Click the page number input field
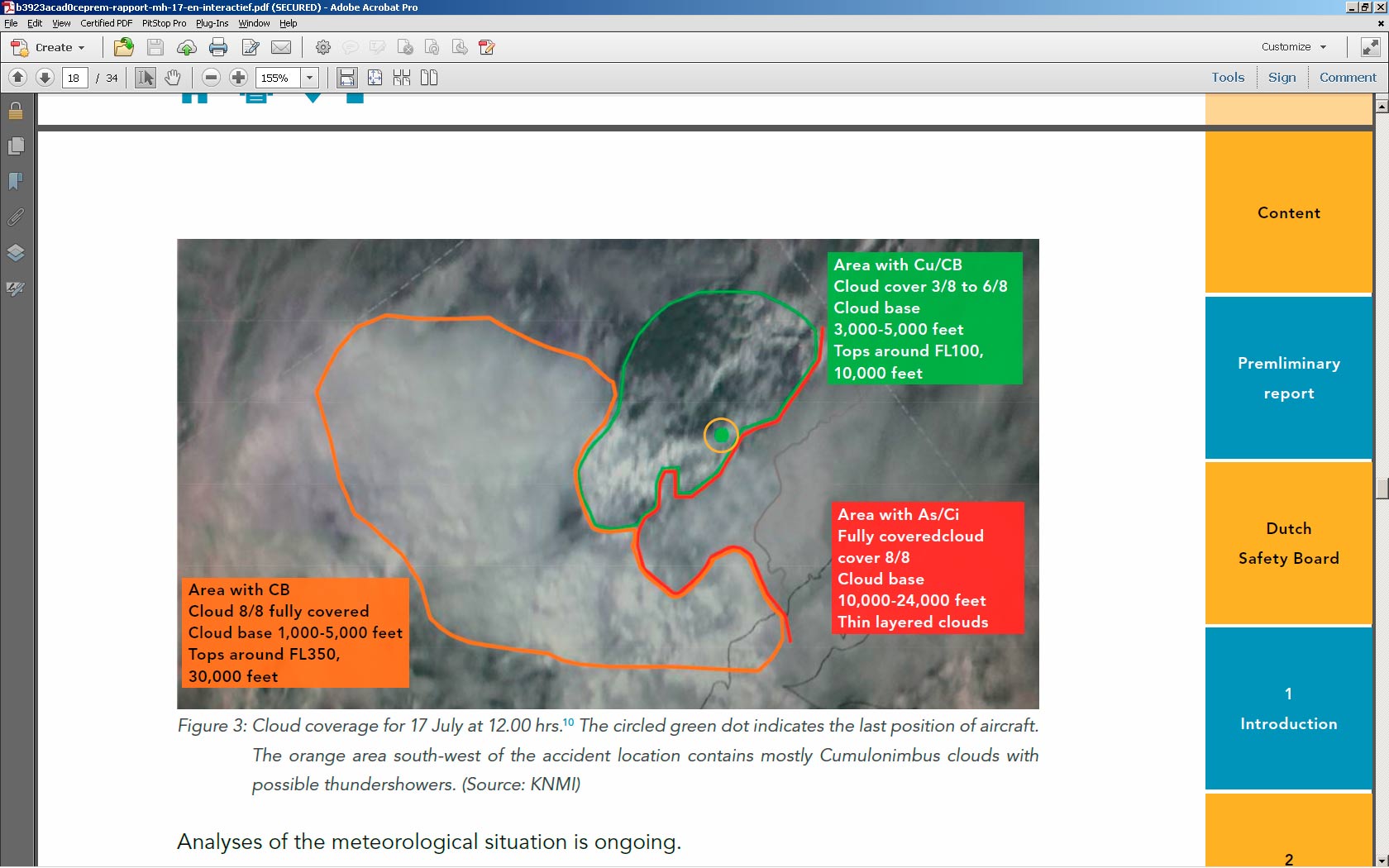This screenshot has height=868, width=1389. point(74,78)
